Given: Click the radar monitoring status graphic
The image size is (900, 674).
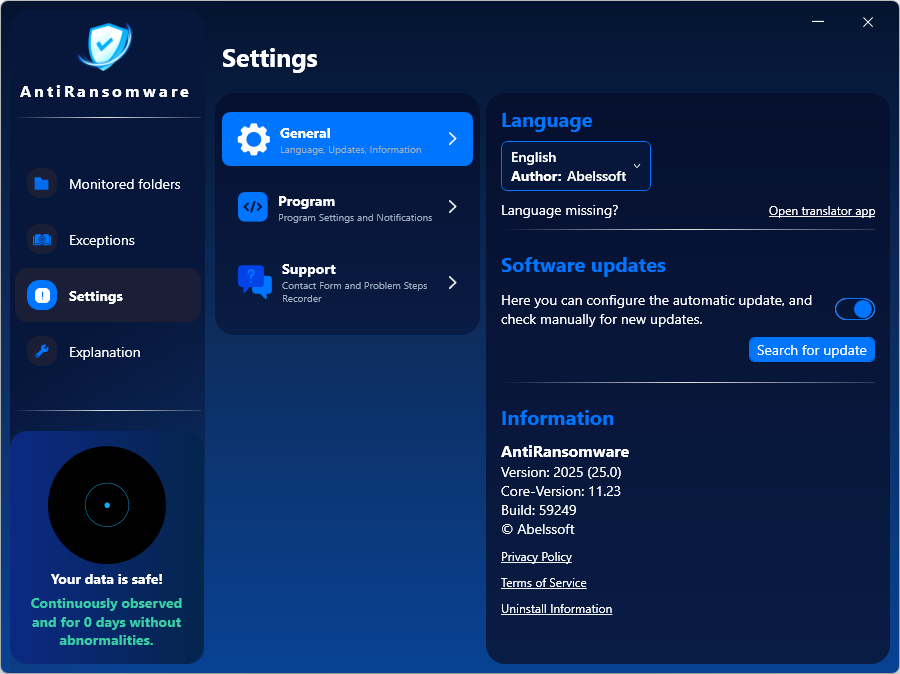Looking at the screenshot, I should click(x=107, y=505).
